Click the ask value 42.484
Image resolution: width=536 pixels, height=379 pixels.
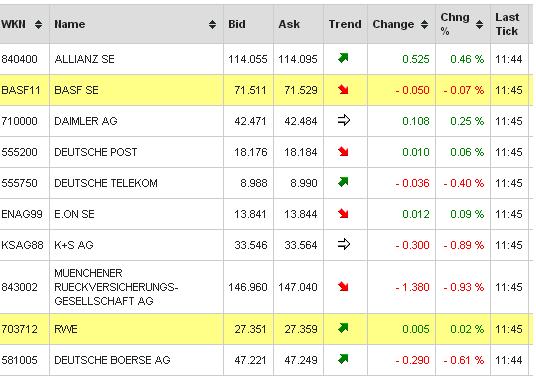(301, 121)
